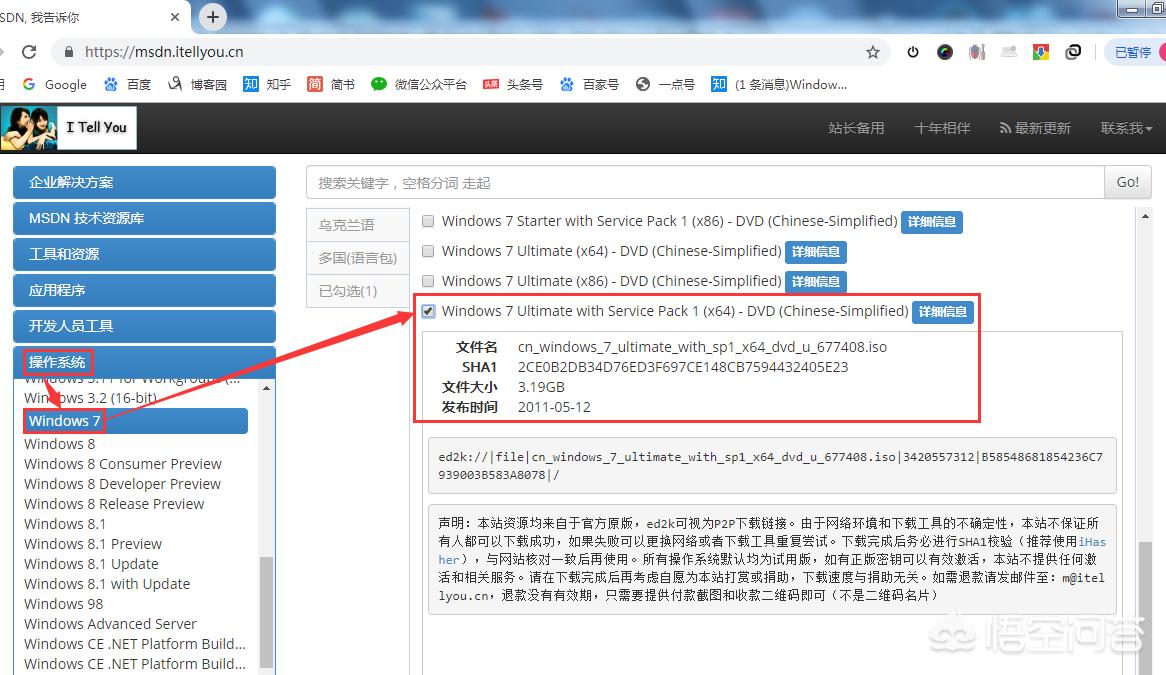This screenshot has width=1166, height=675.
Task: Check Windows 7 Starter SP1 (x86) checkbox
Action: click(x=428, y=221)
